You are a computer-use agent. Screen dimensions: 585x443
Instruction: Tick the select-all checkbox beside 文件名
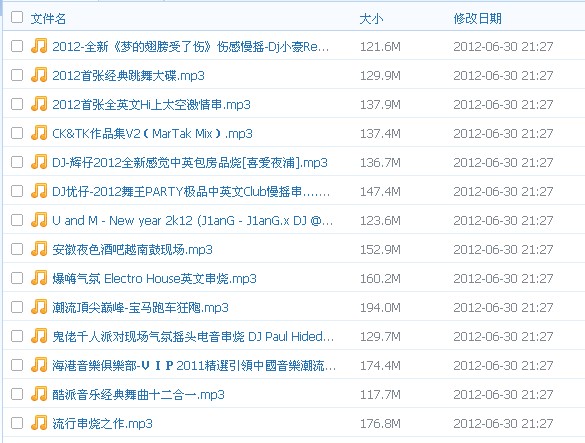click(x=17, y=17)
